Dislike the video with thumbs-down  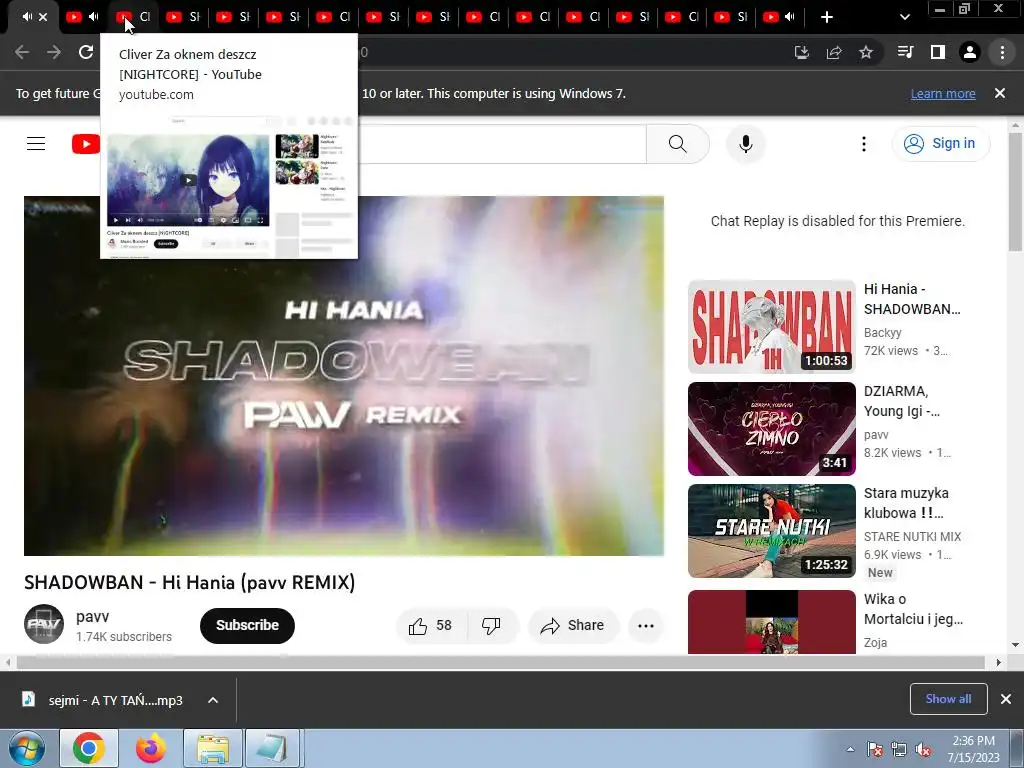pyautogui.click(x=493, y=626)
